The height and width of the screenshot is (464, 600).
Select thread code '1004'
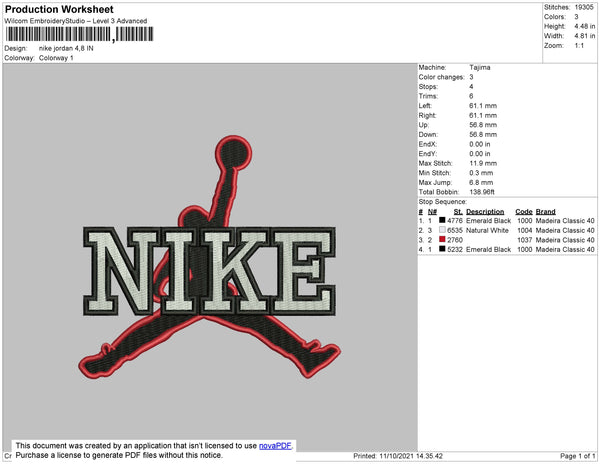click(525, 230)
